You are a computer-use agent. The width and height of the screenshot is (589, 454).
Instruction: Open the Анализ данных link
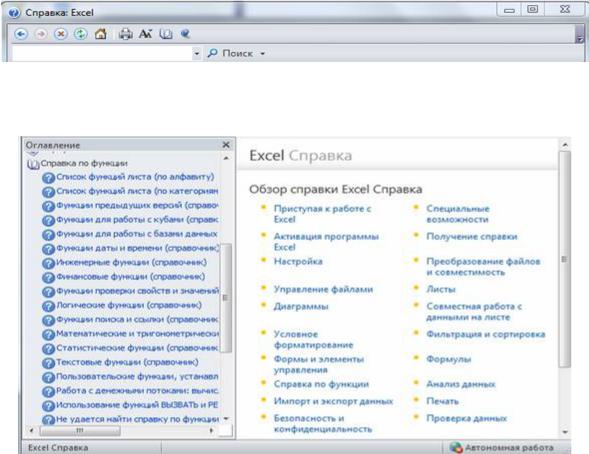[x=461, y=384]
